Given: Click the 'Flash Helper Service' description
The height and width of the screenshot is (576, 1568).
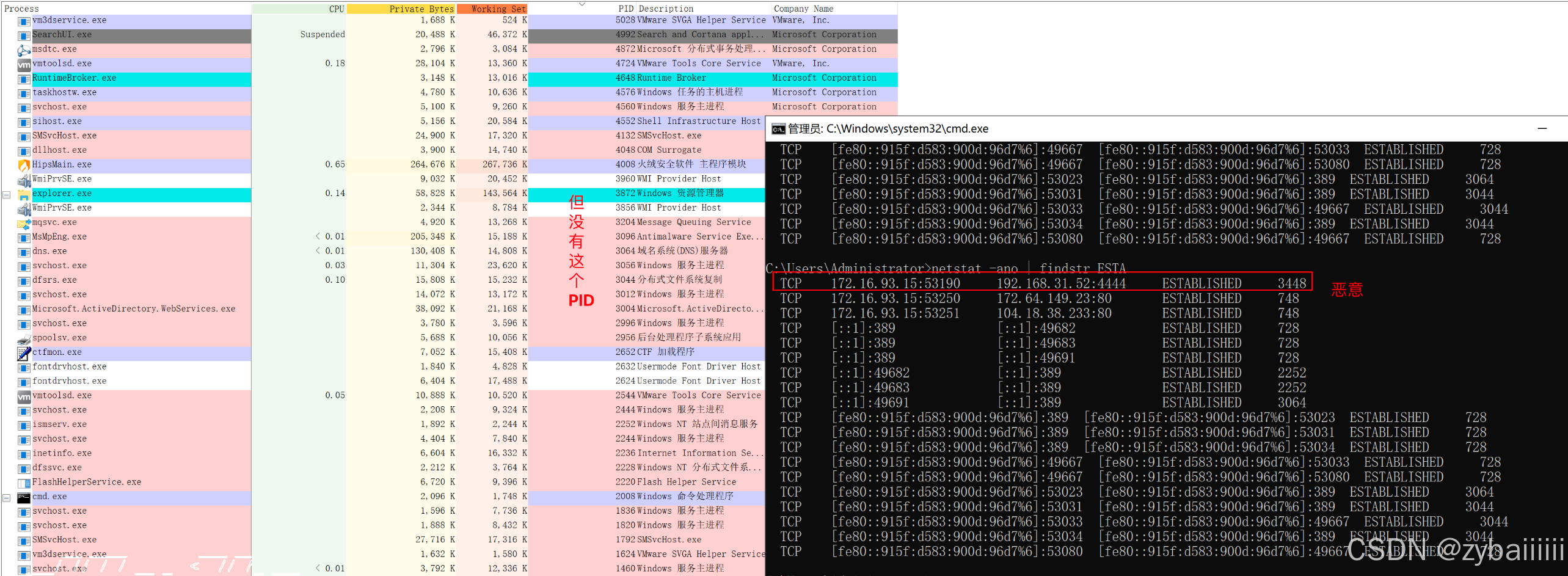Looking at the screenshot, I should 687,482.
